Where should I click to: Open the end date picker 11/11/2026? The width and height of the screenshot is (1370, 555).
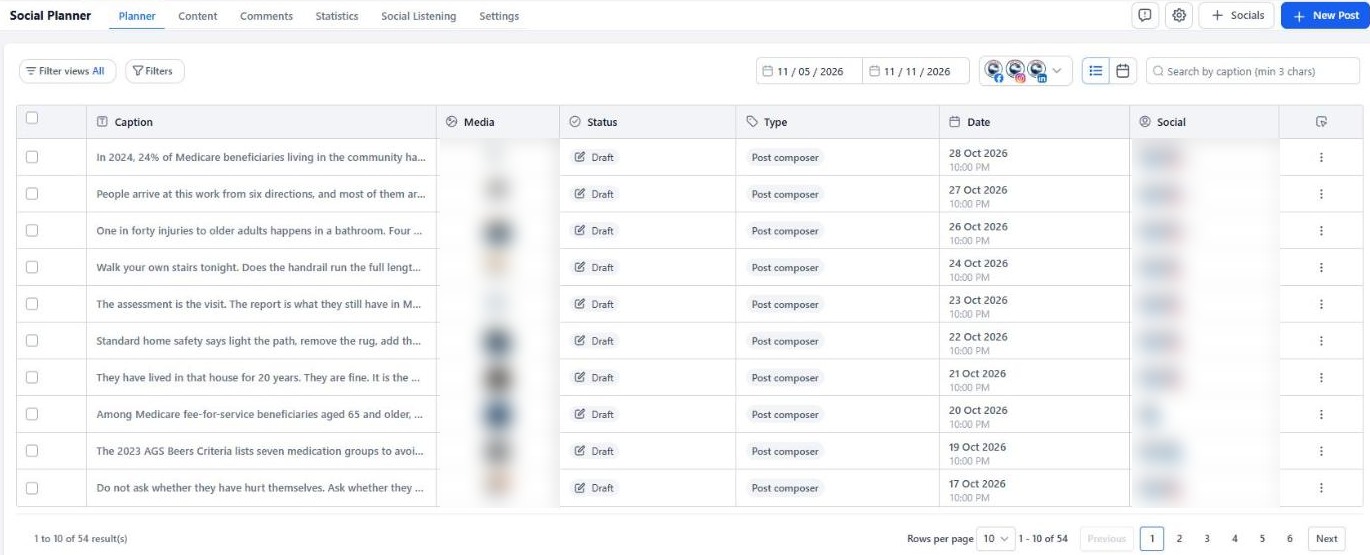(916, 71)
